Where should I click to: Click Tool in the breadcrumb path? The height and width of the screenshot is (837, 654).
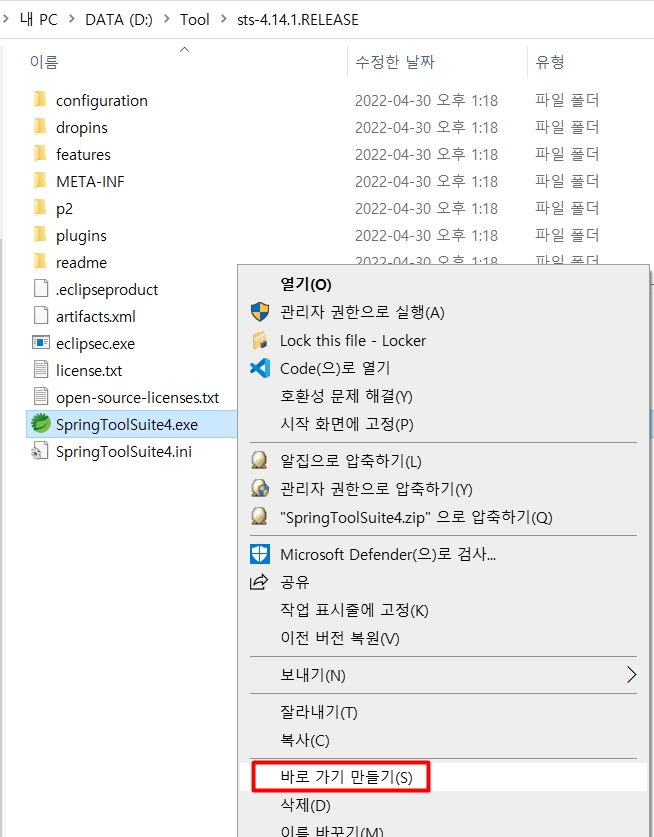tap(194, 19)
